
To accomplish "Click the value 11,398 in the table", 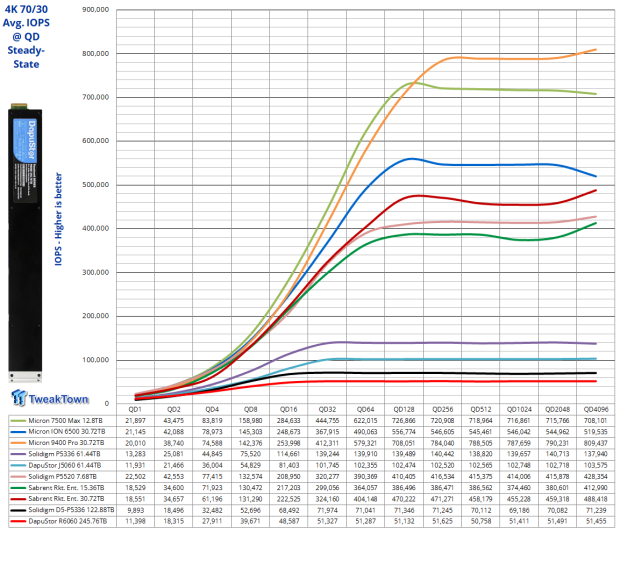I will coord(135,521).
